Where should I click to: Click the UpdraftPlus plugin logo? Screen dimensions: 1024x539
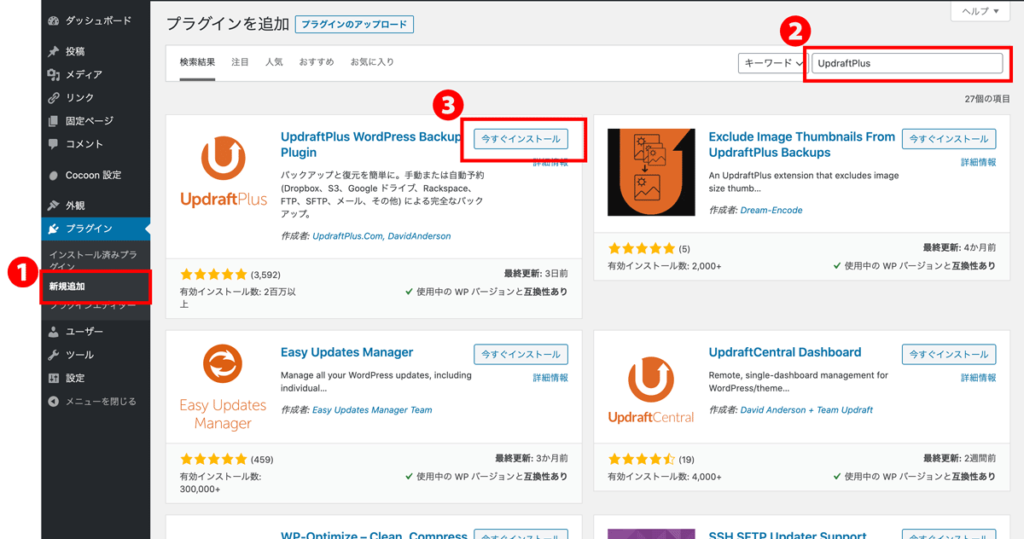223,172
